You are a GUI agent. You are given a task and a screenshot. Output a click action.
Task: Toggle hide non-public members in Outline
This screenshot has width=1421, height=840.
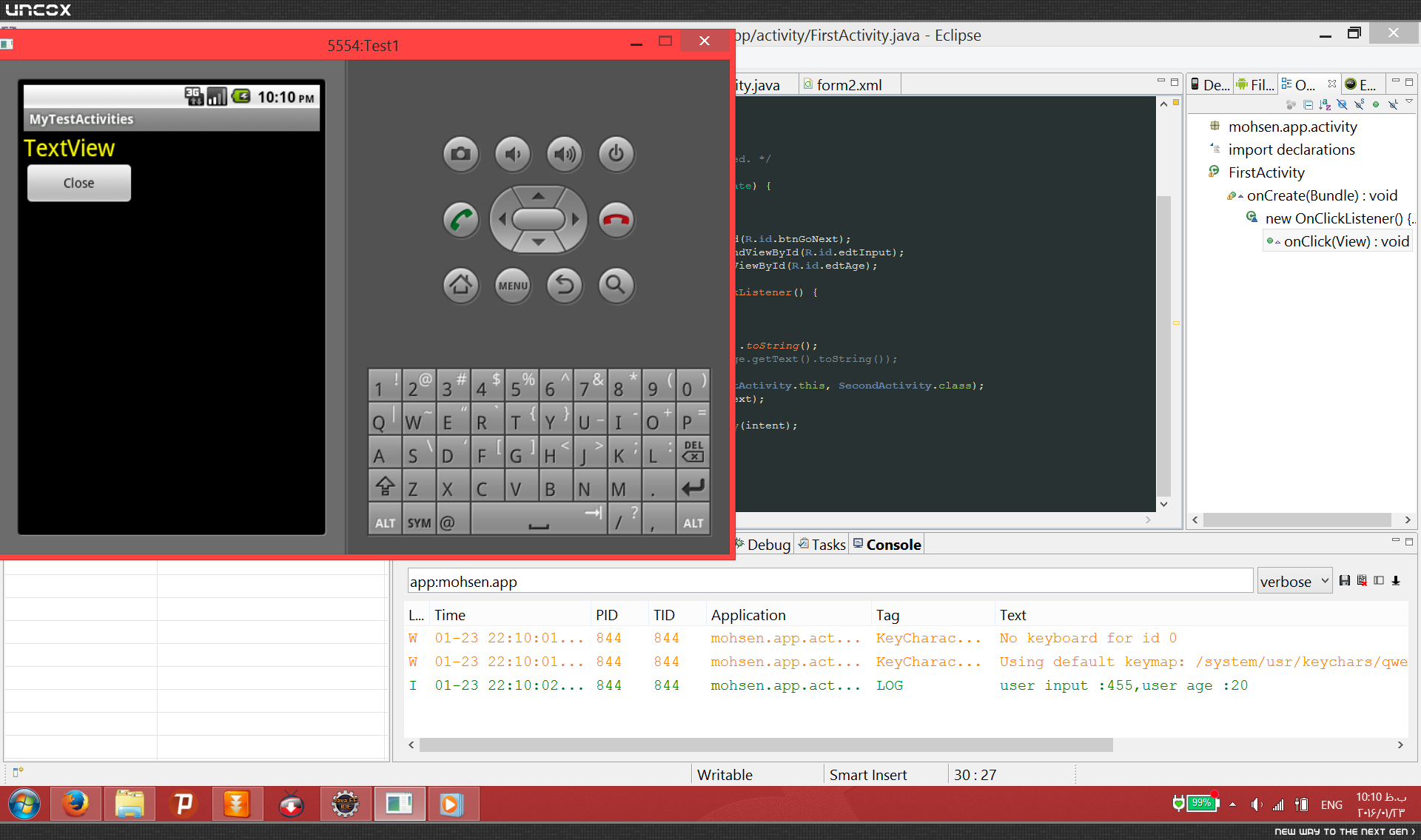pyautogui.click(x=1376, y=105)
